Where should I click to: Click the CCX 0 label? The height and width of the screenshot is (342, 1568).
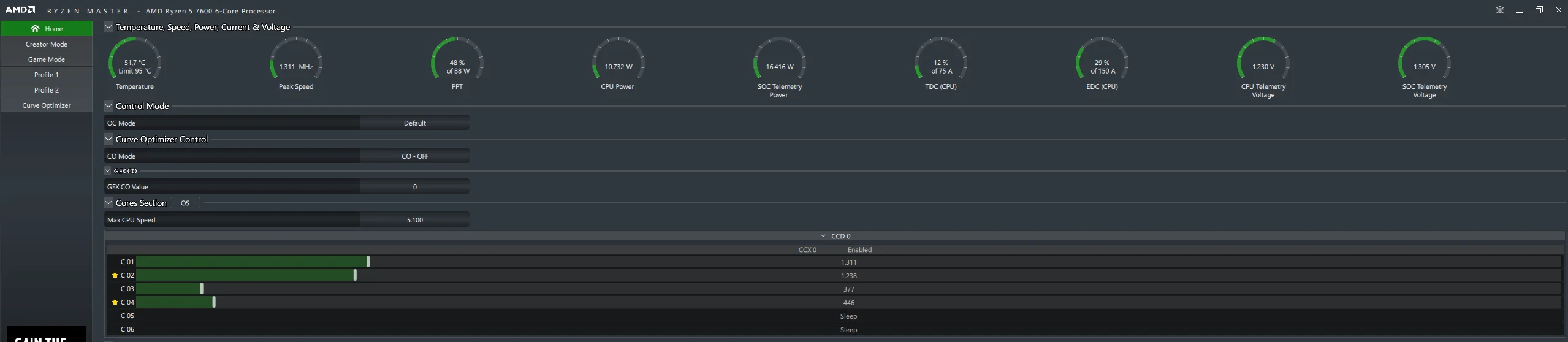pyautogui.click(x=807, y=249)
